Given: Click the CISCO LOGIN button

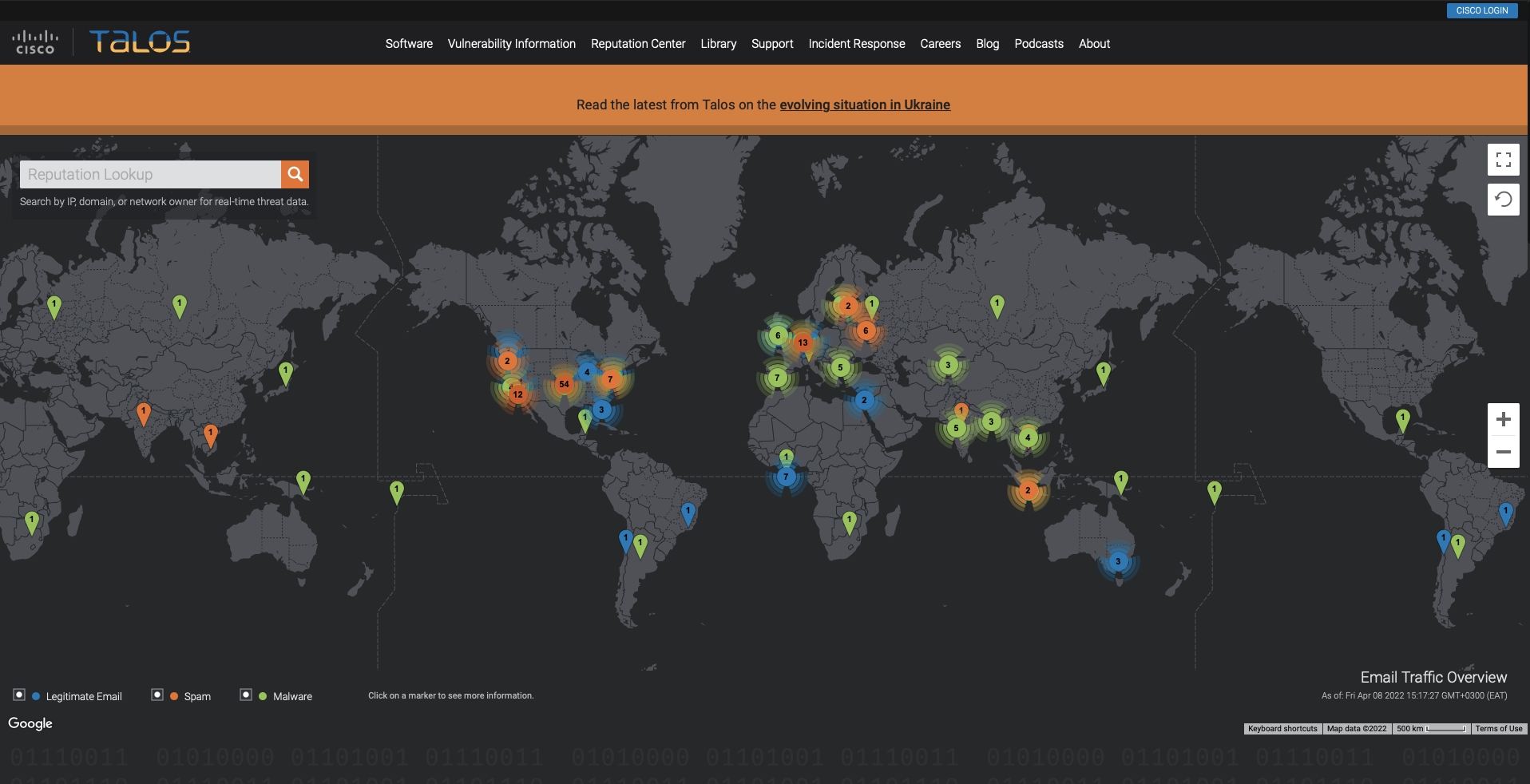Looking at the screenshot, I should 1481,10.
